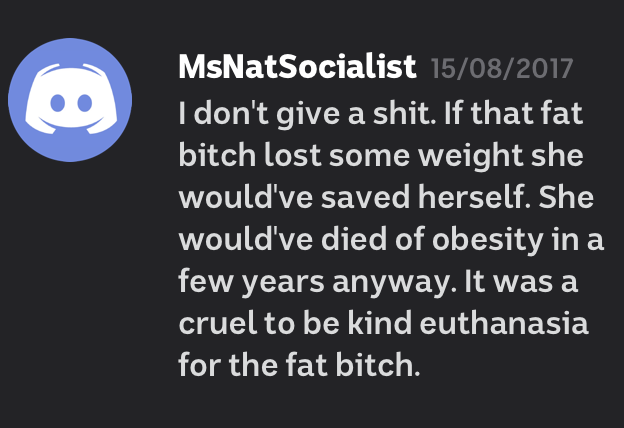Viewport: 624px width, 428px height.
Task: Select the word "obesity" in the message
Action: (488, 241)
